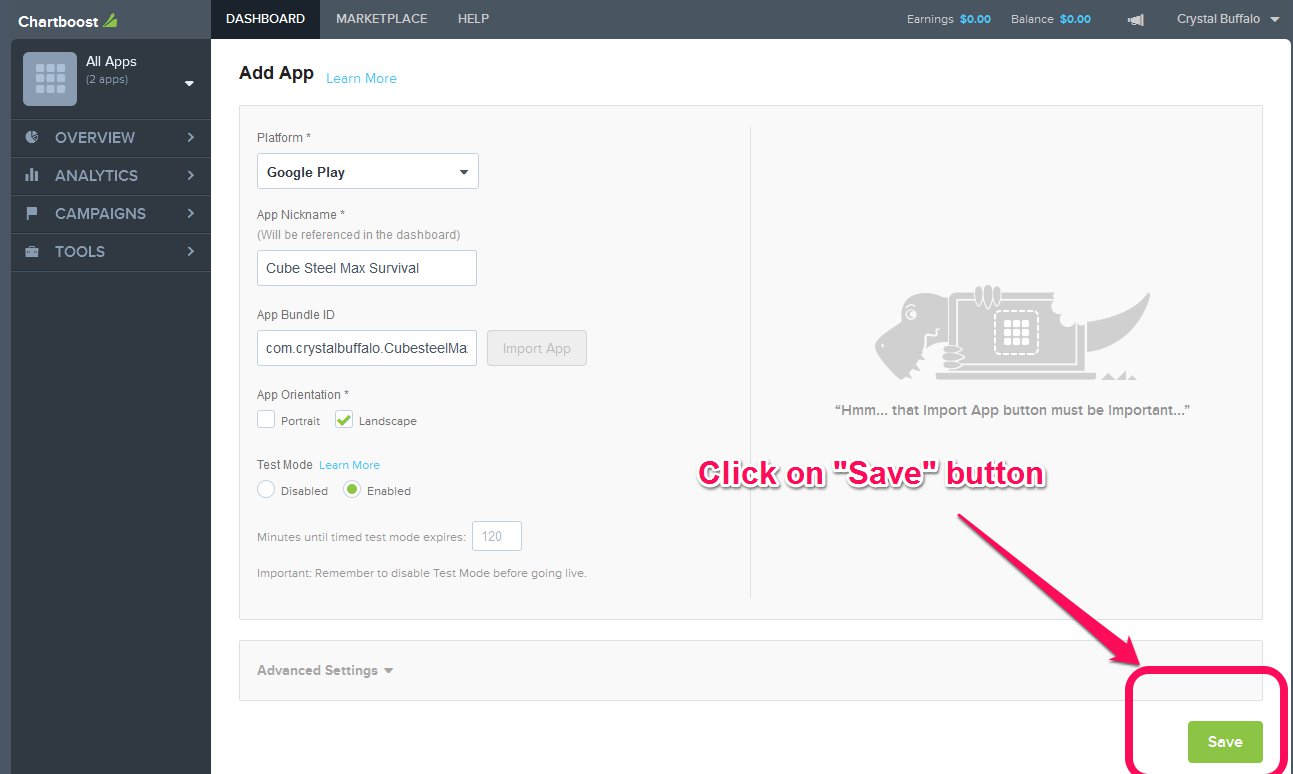Open the Tools sidebar section
The height and width of the screenshot is (774, 1293).
111,252
